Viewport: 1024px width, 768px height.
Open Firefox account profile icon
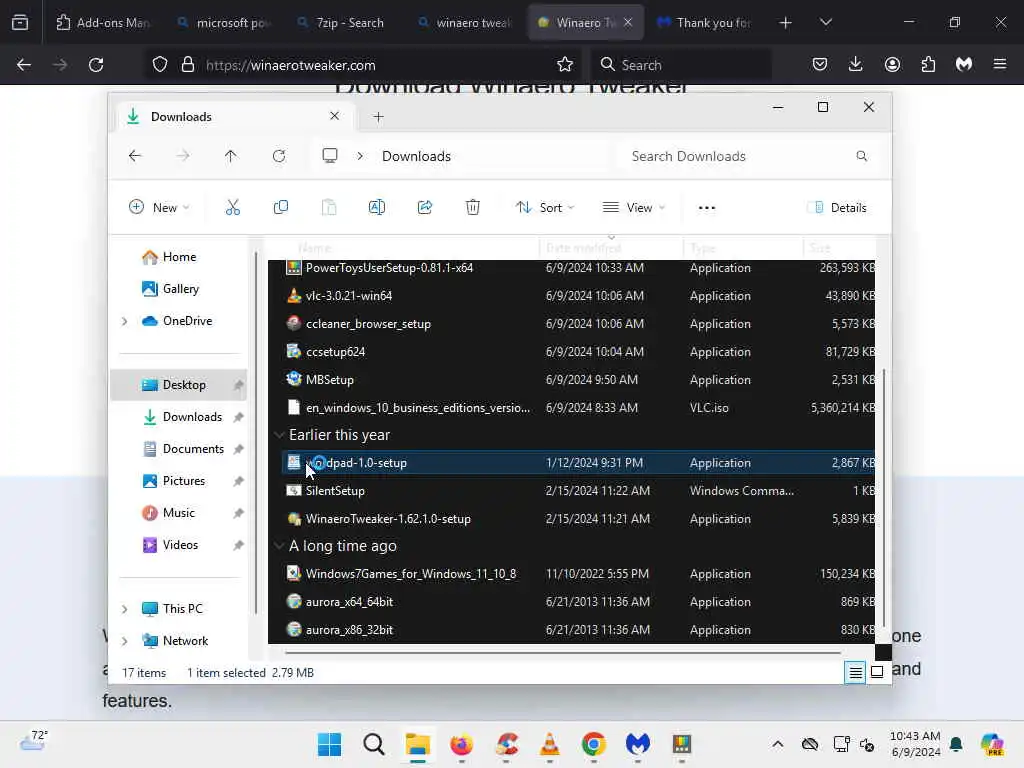[x=892, y=65]
